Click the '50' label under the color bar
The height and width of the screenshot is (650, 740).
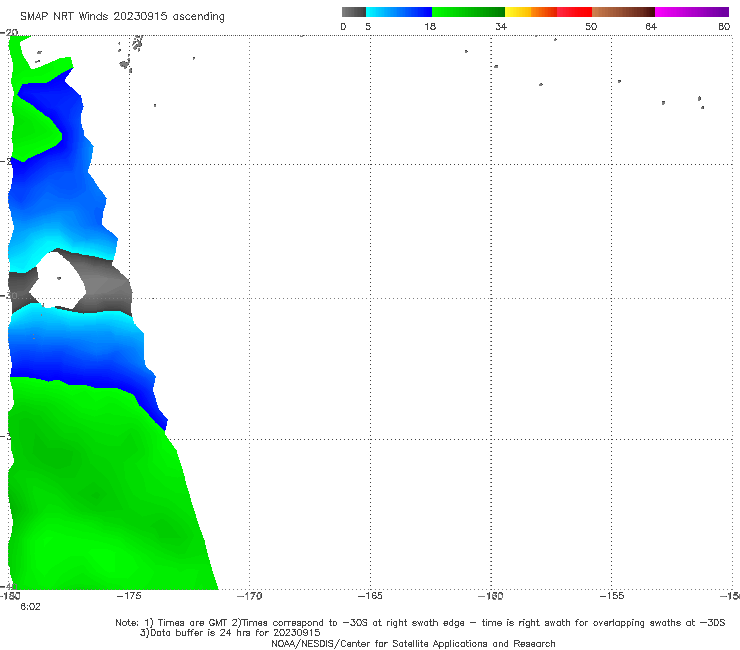[591, 26]
